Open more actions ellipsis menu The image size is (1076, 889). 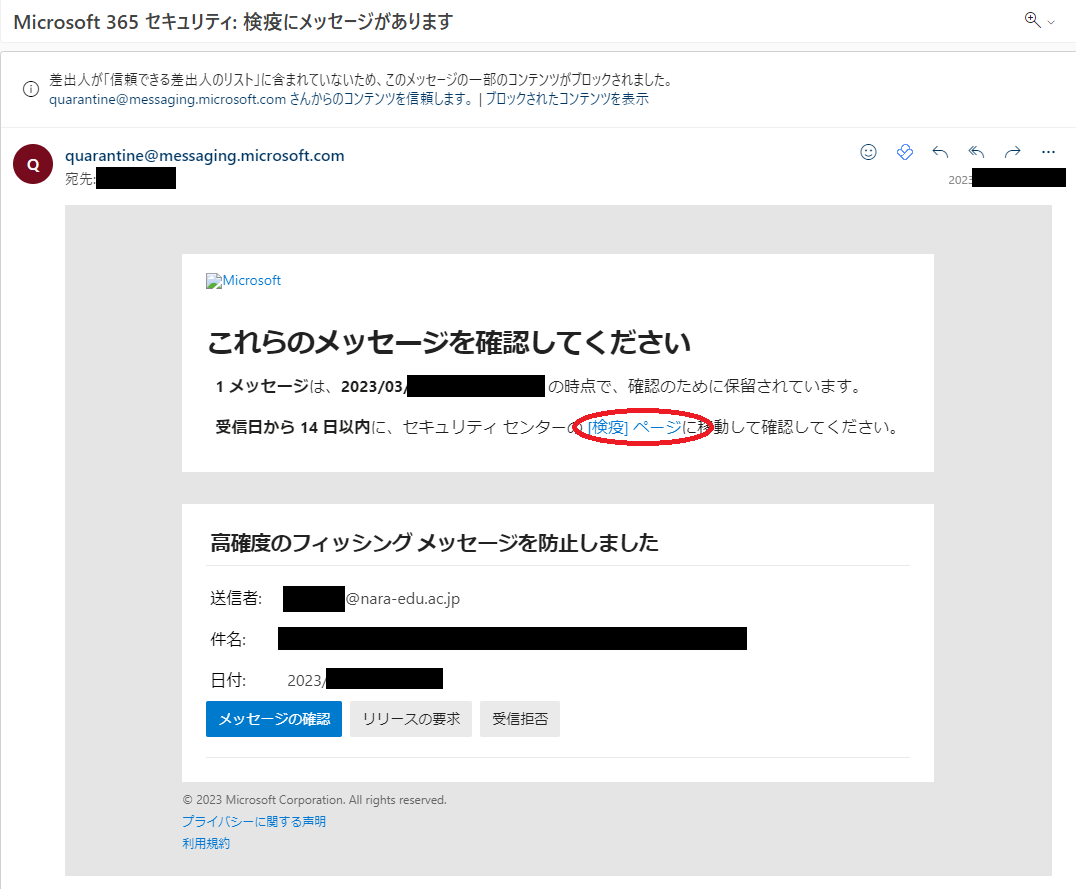[x=1048, y=152]
